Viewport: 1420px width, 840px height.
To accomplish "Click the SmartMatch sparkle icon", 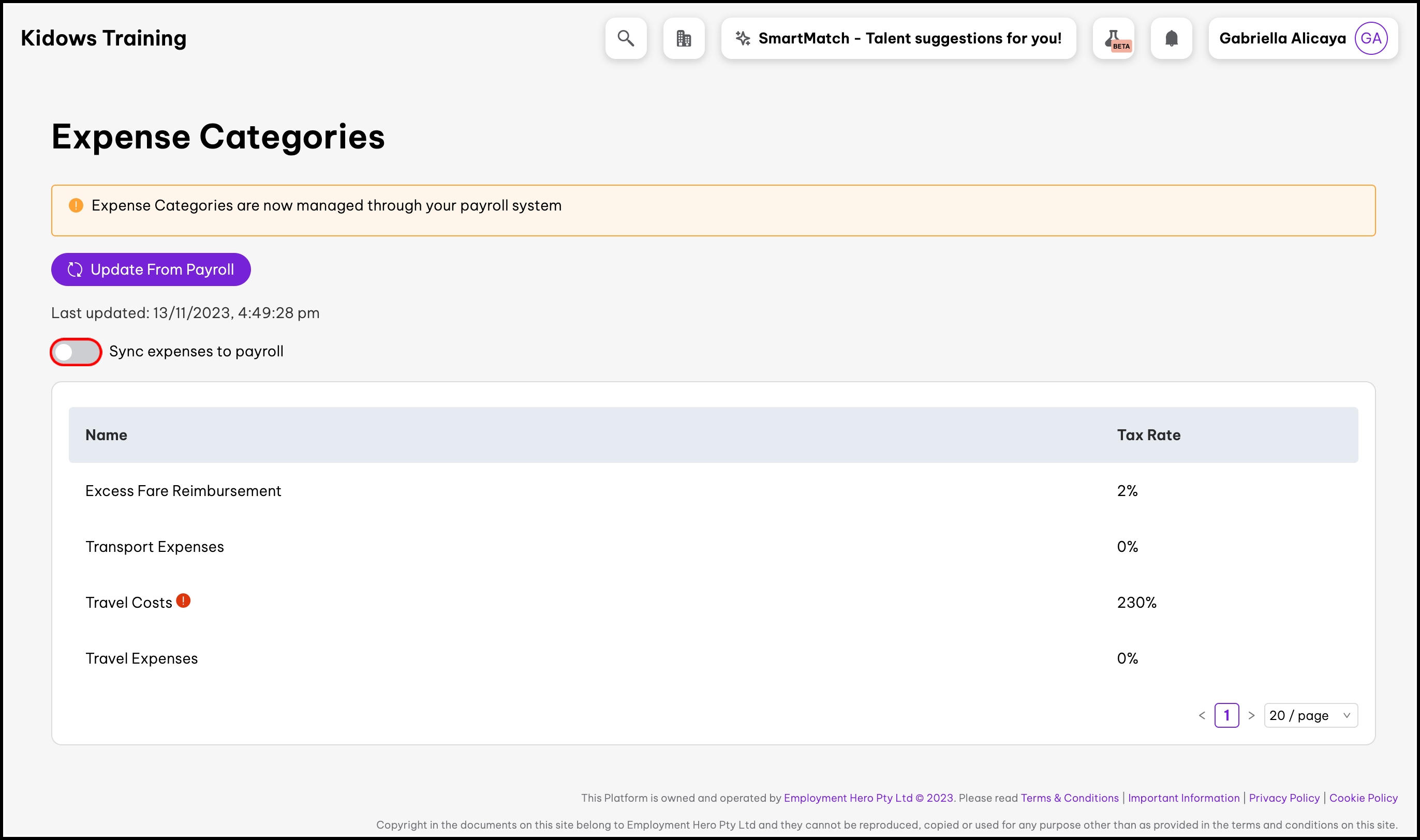I will 742,38.
